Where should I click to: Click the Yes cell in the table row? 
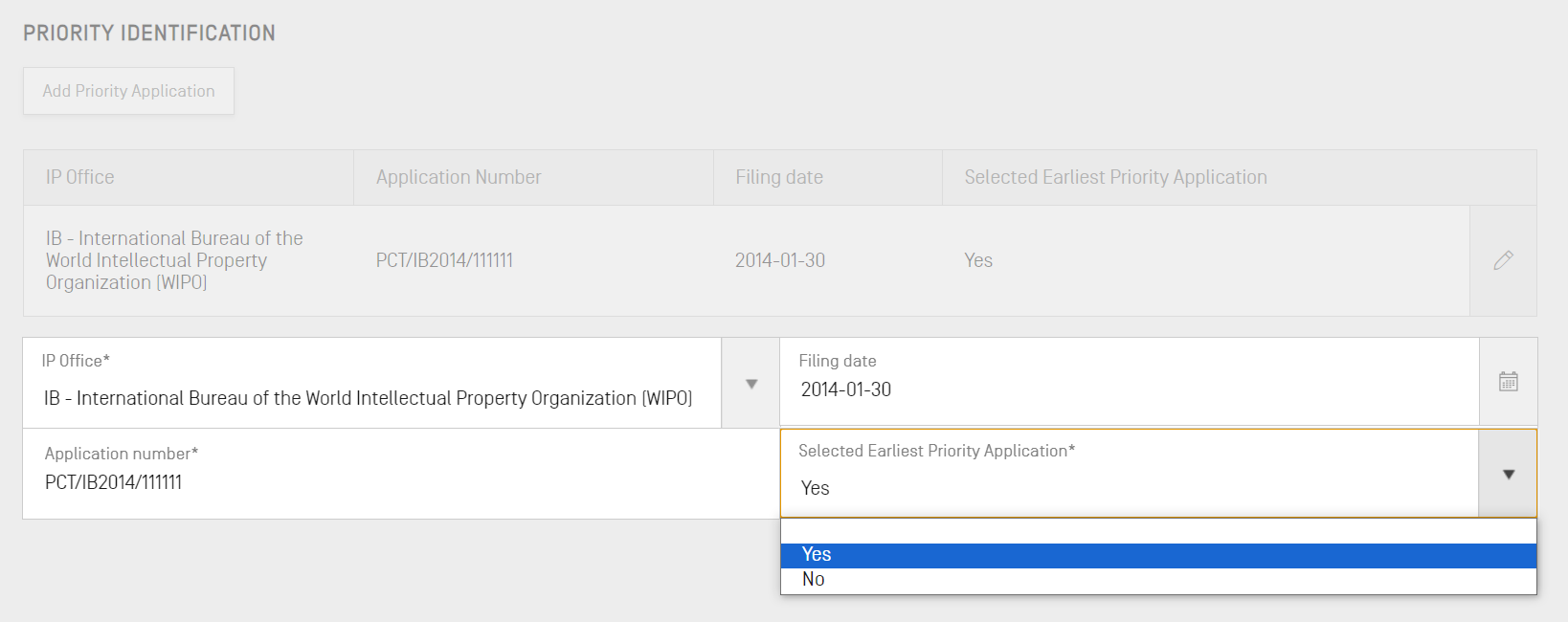pyautogui.click(x=978, y=260)
